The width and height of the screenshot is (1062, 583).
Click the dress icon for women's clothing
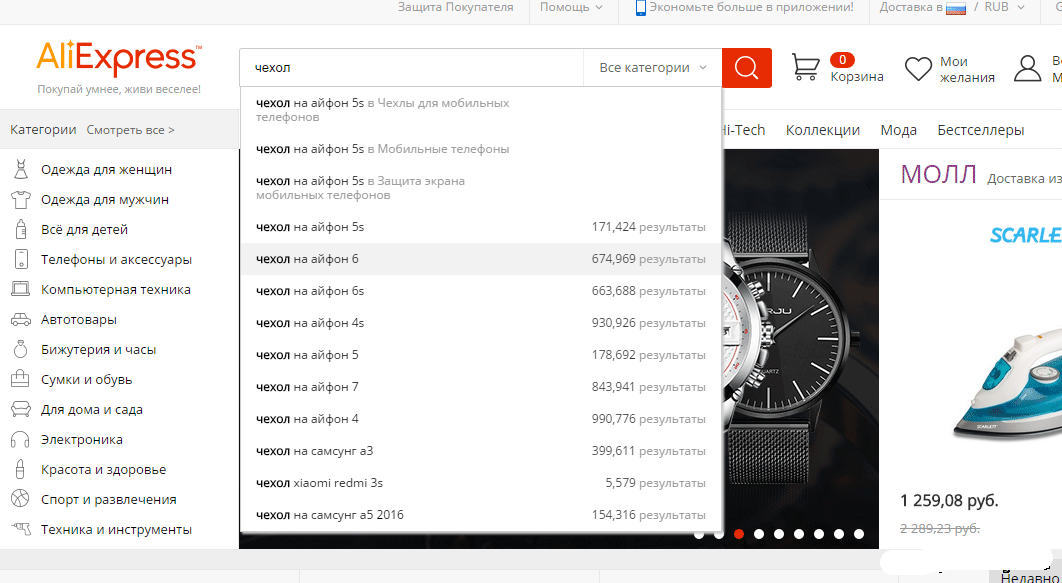coord(20,169)
